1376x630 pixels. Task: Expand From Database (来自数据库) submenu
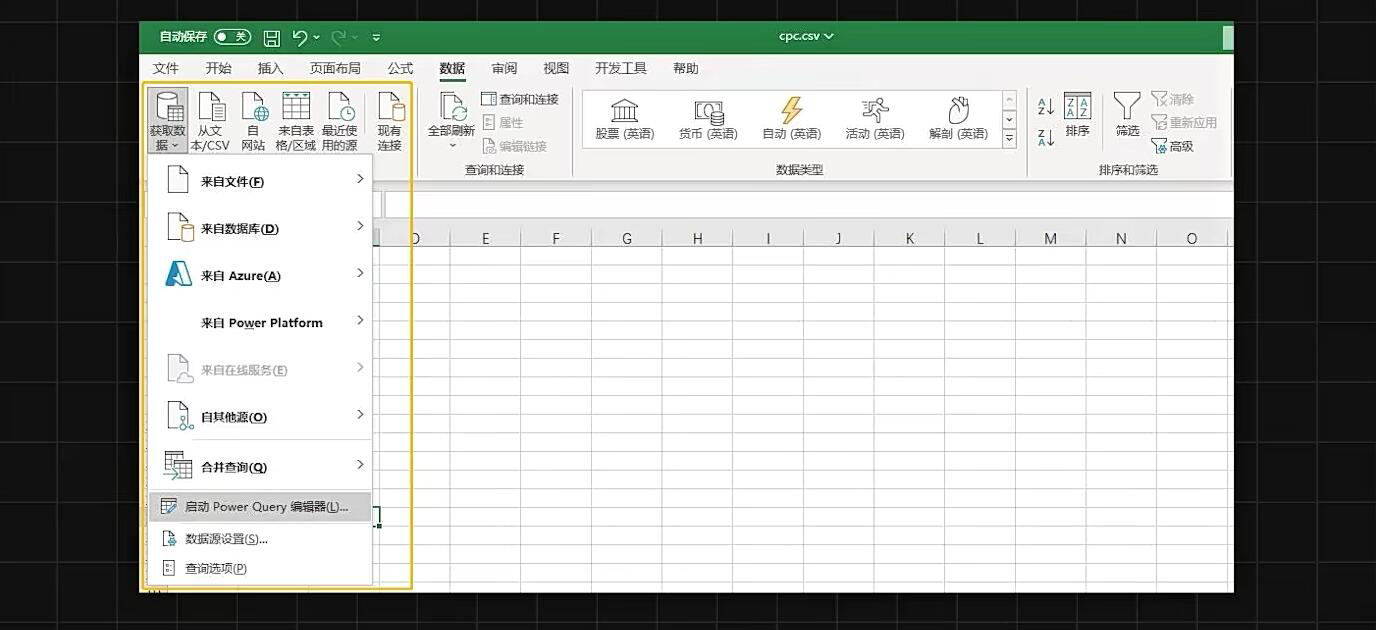pos(259,227)
